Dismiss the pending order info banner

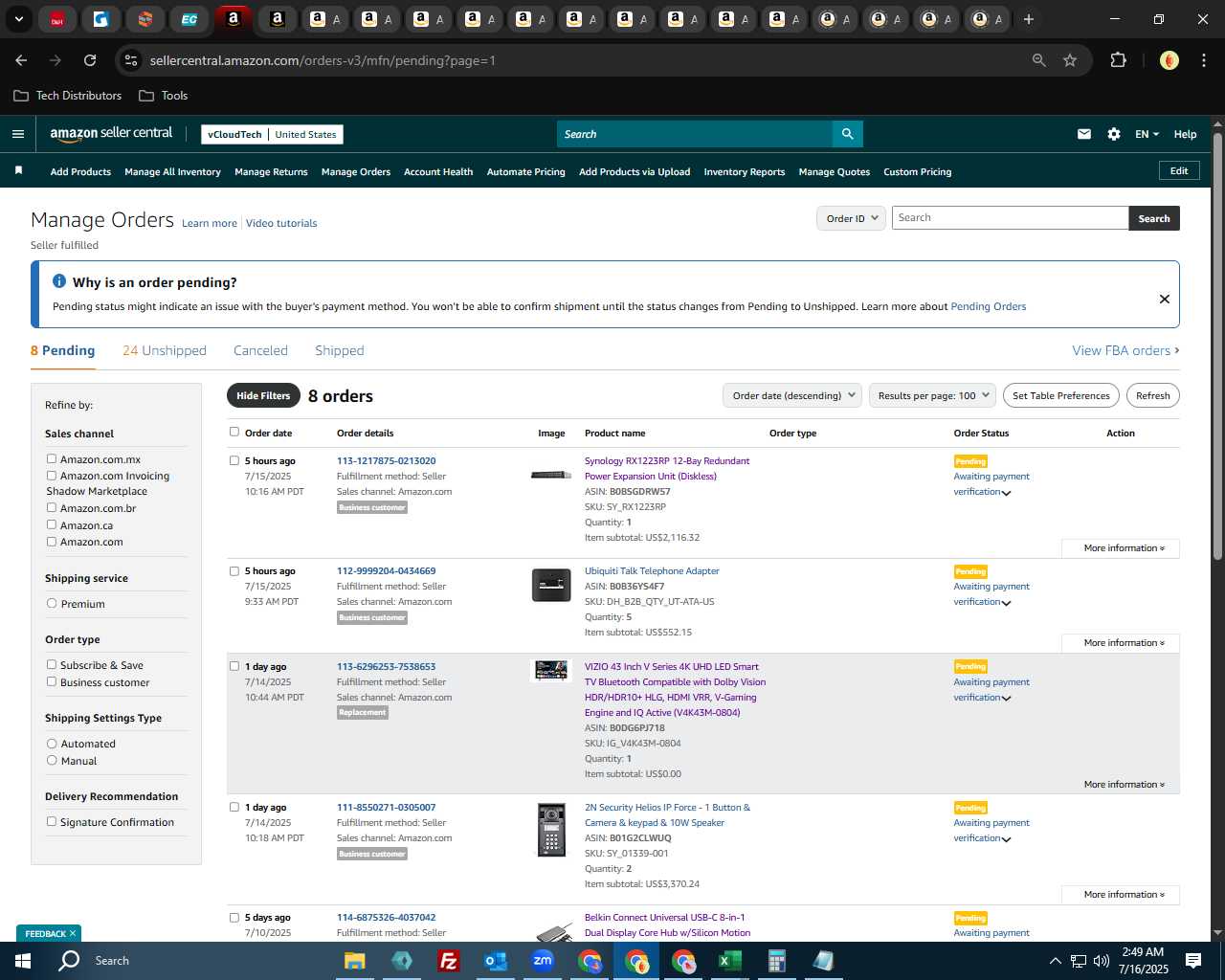pyautogui.click(x=1165, y=299)
